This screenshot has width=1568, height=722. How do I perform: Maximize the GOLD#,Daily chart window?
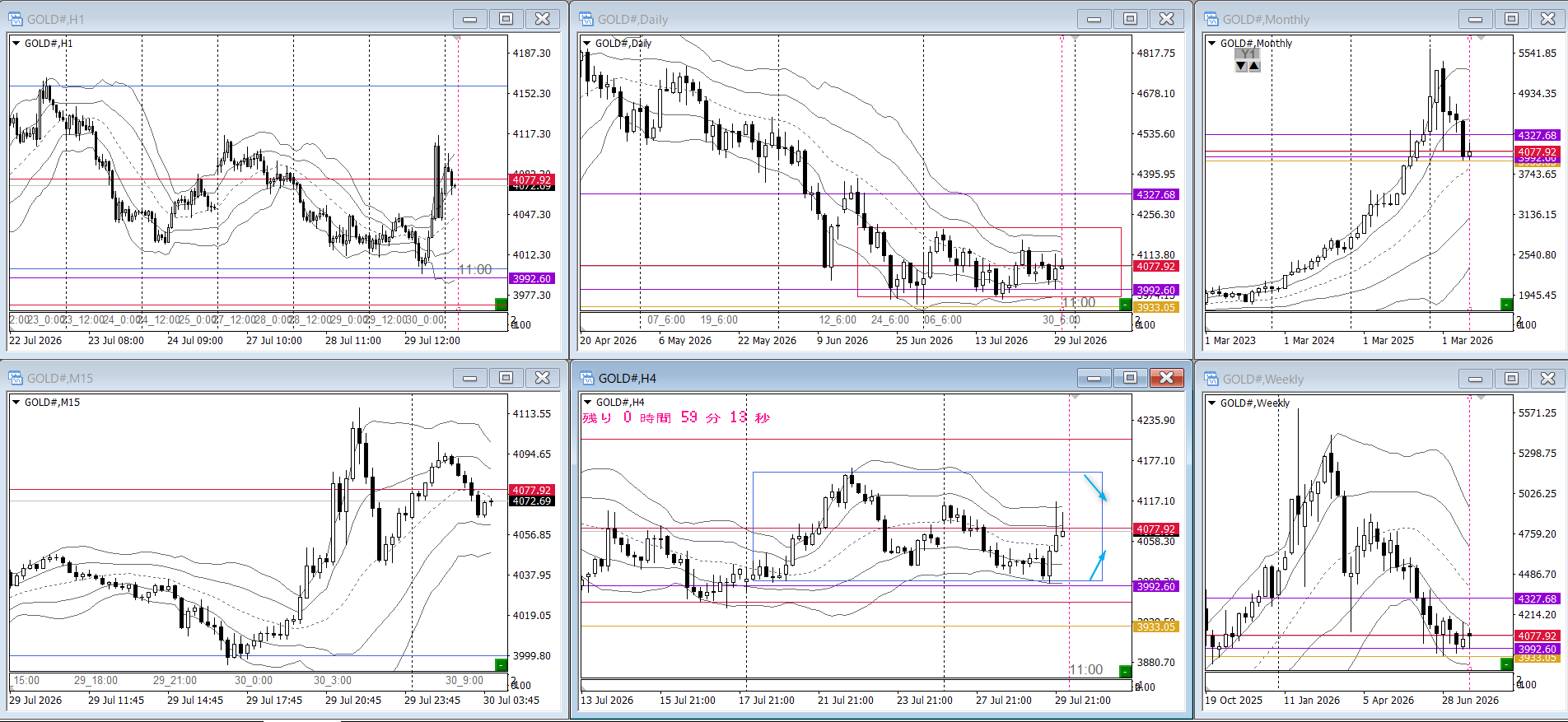tap(1130, 19)
